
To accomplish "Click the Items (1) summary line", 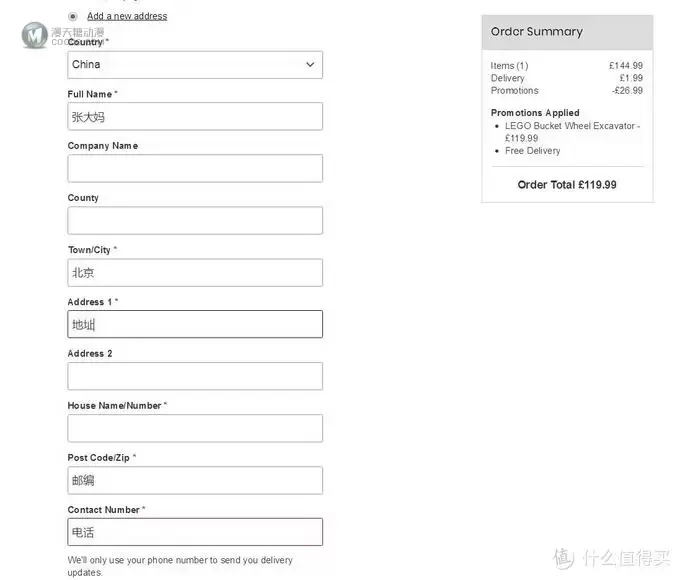I will (567, 66).
